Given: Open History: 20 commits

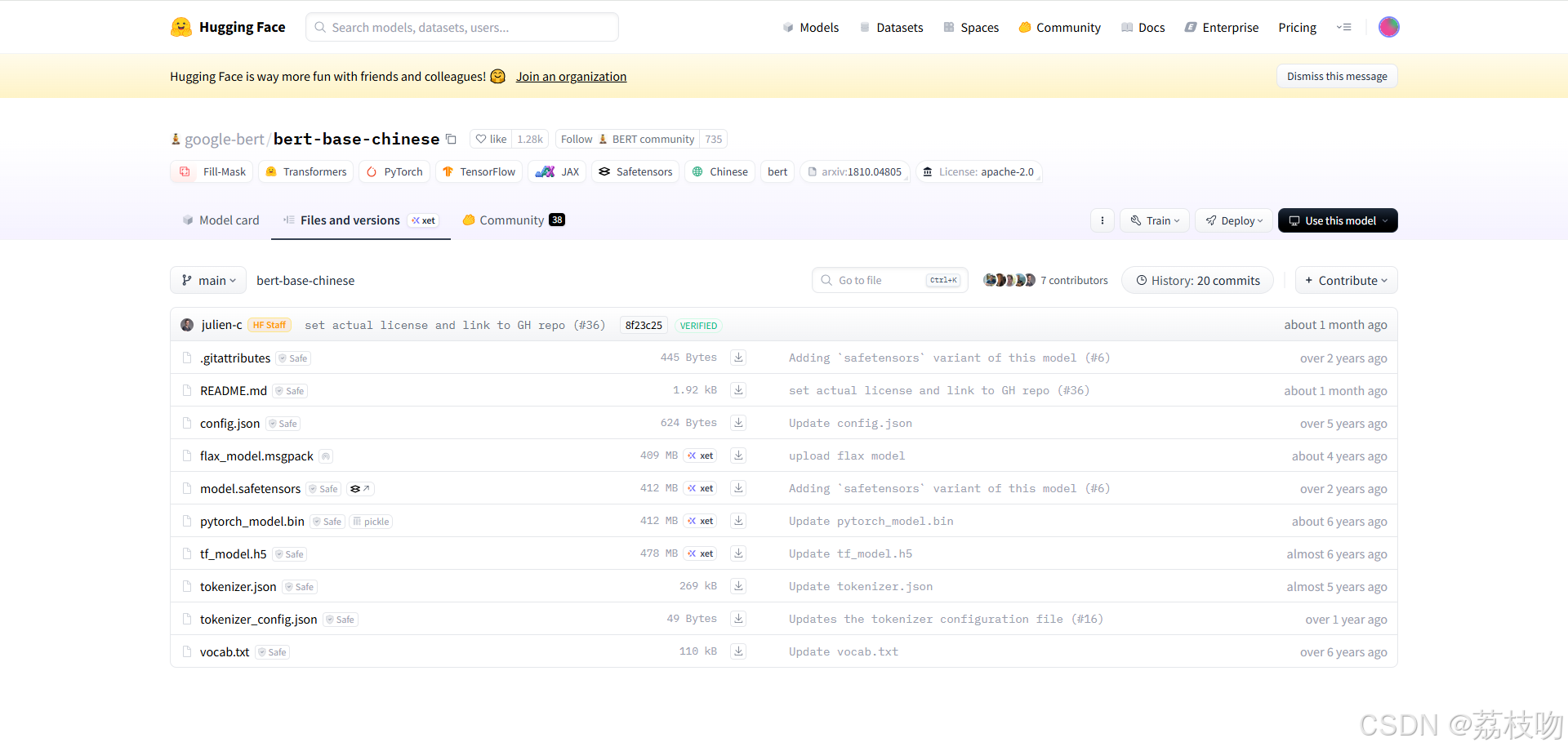Looking at the screenshot, I should (x=1197, y=280).
